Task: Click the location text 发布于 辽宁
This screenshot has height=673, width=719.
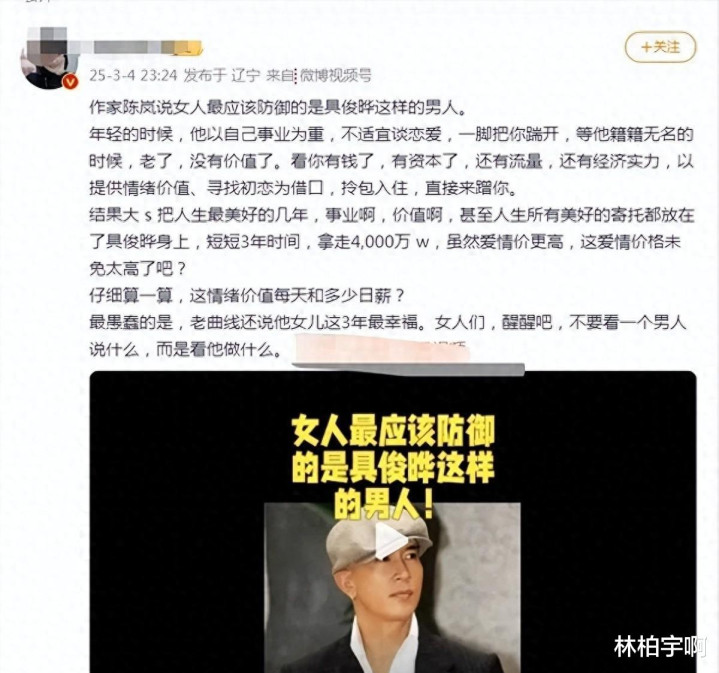Action: click(222, 75)
